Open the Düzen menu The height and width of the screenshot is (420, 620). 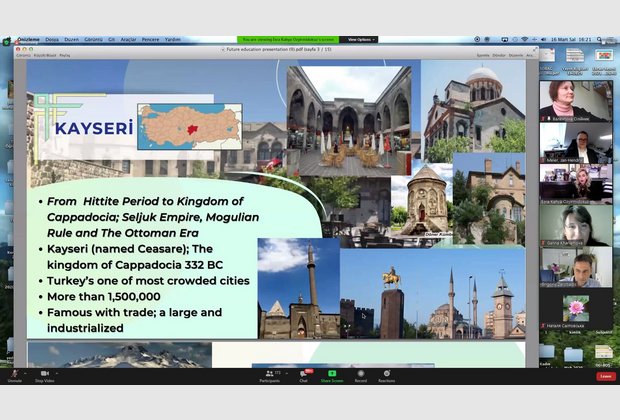click(x=72, y=40)
